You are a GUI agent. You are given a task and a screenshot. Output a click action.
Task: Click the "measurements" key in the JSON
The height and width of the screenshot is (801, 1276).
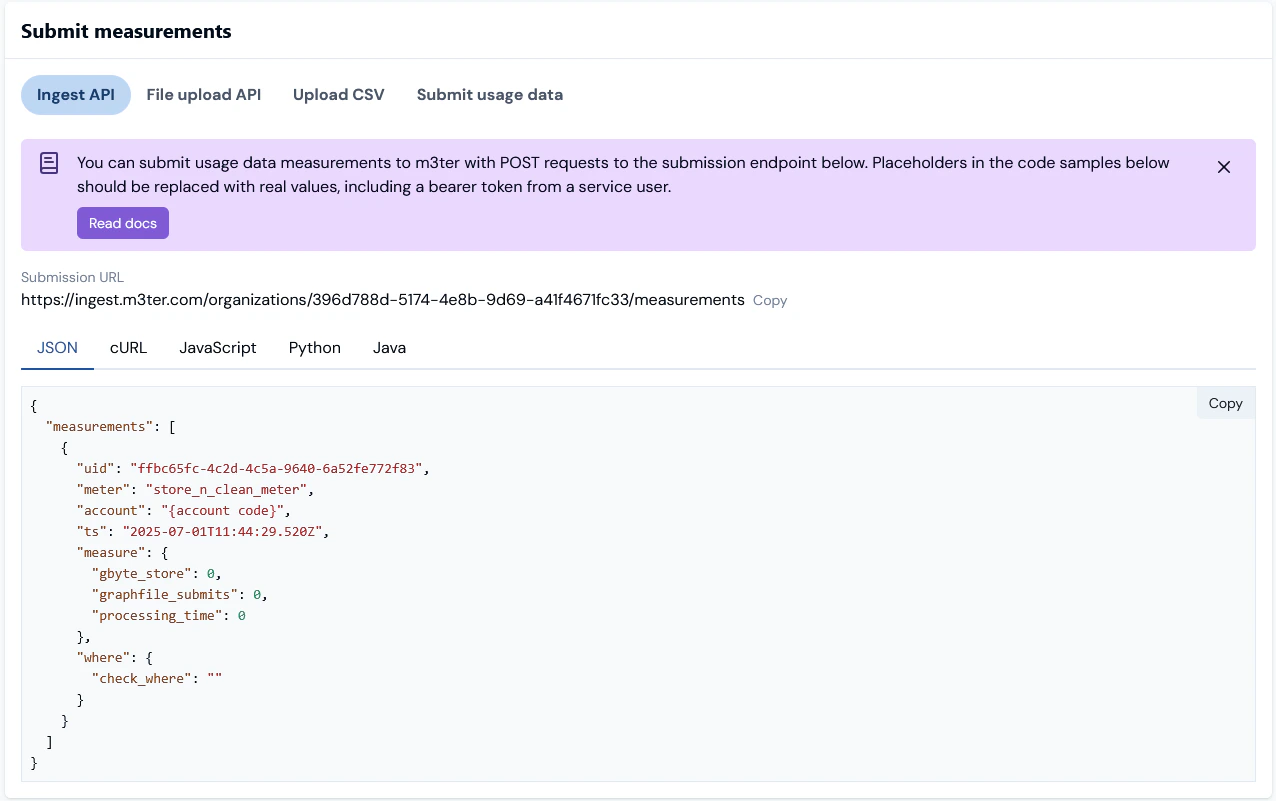[99, 426]
